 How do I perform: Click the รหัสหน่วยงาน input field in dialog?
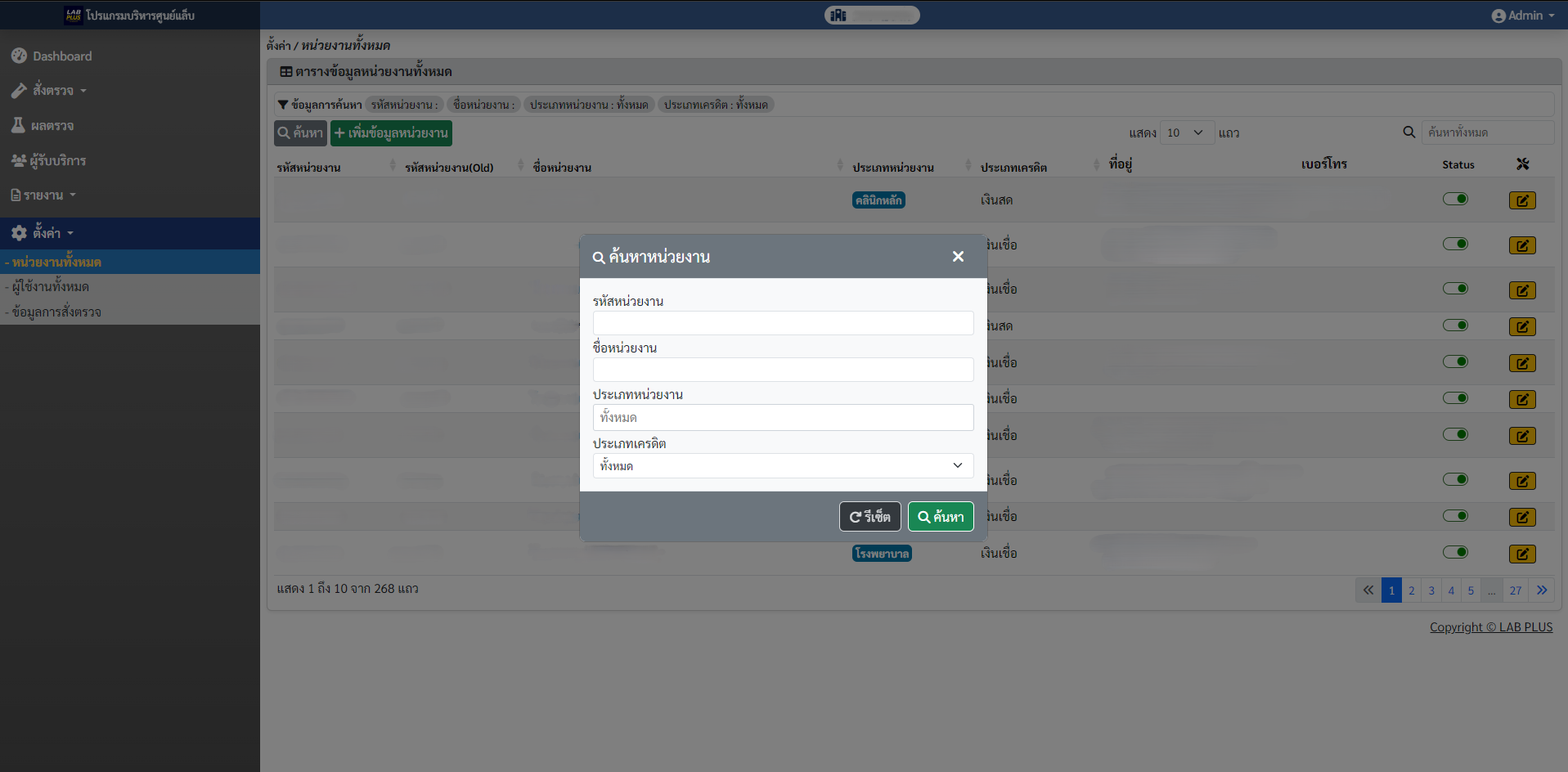click(x=783, y=323)
